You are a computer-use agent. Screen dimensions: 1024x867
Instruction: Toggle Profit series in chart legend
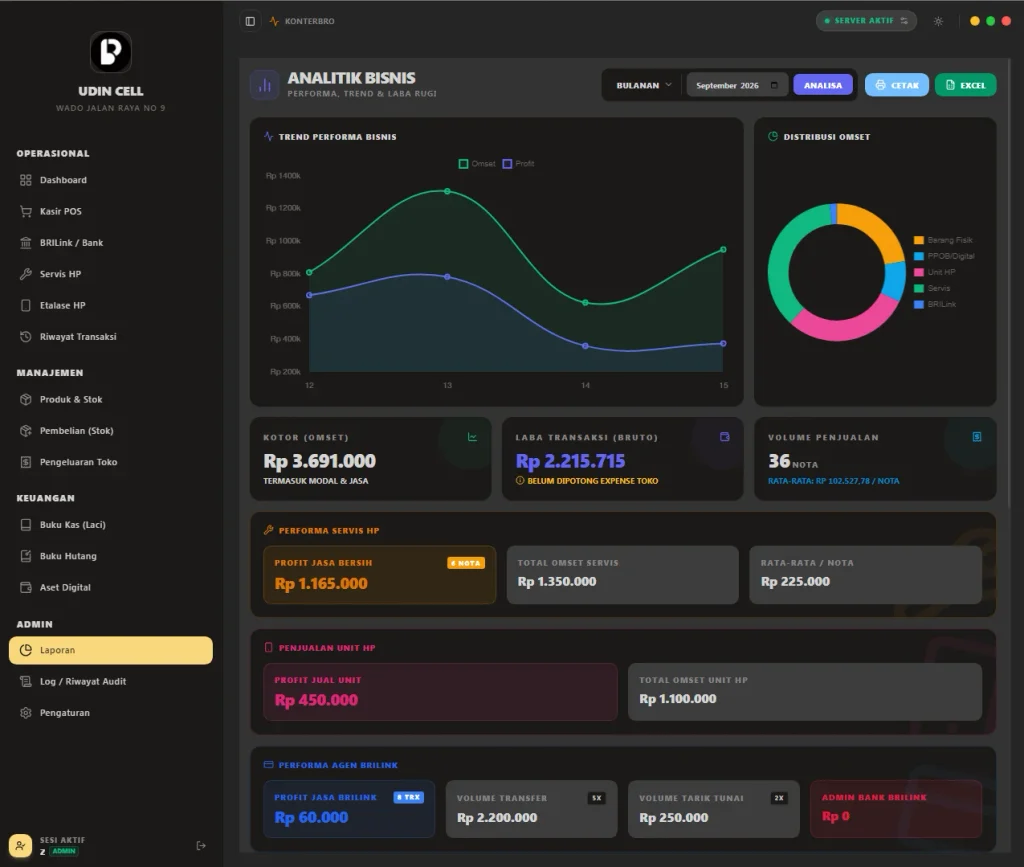[519, 164]
